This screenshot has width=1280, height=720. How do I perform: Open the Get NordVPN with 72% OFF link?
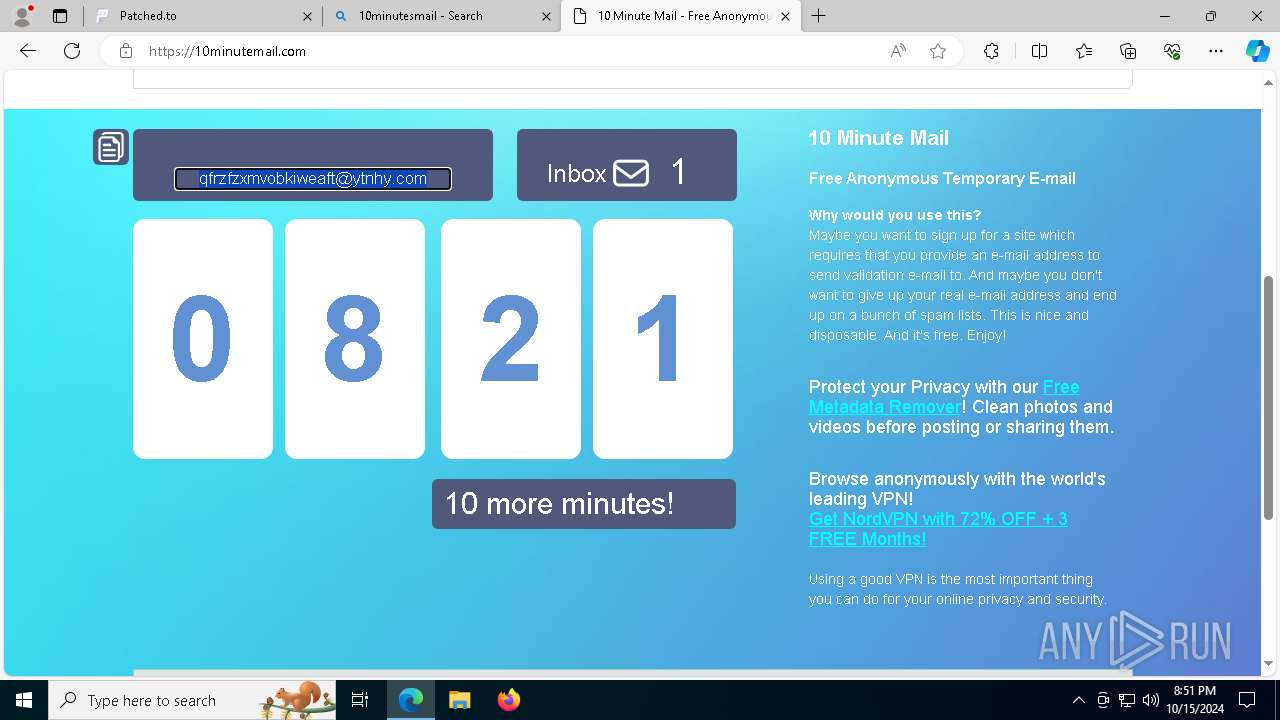tap(938, 529)
